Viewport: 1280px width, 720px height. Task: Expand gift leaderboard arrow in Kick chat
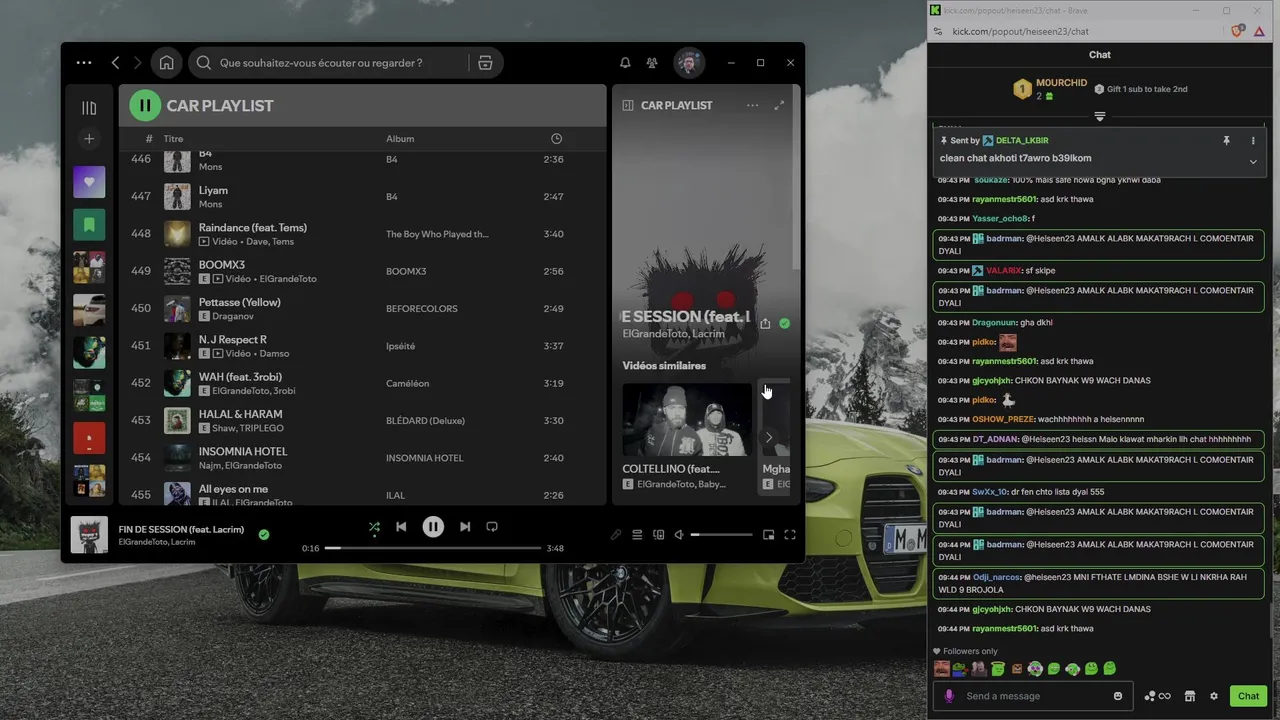tap(1099, 117)
